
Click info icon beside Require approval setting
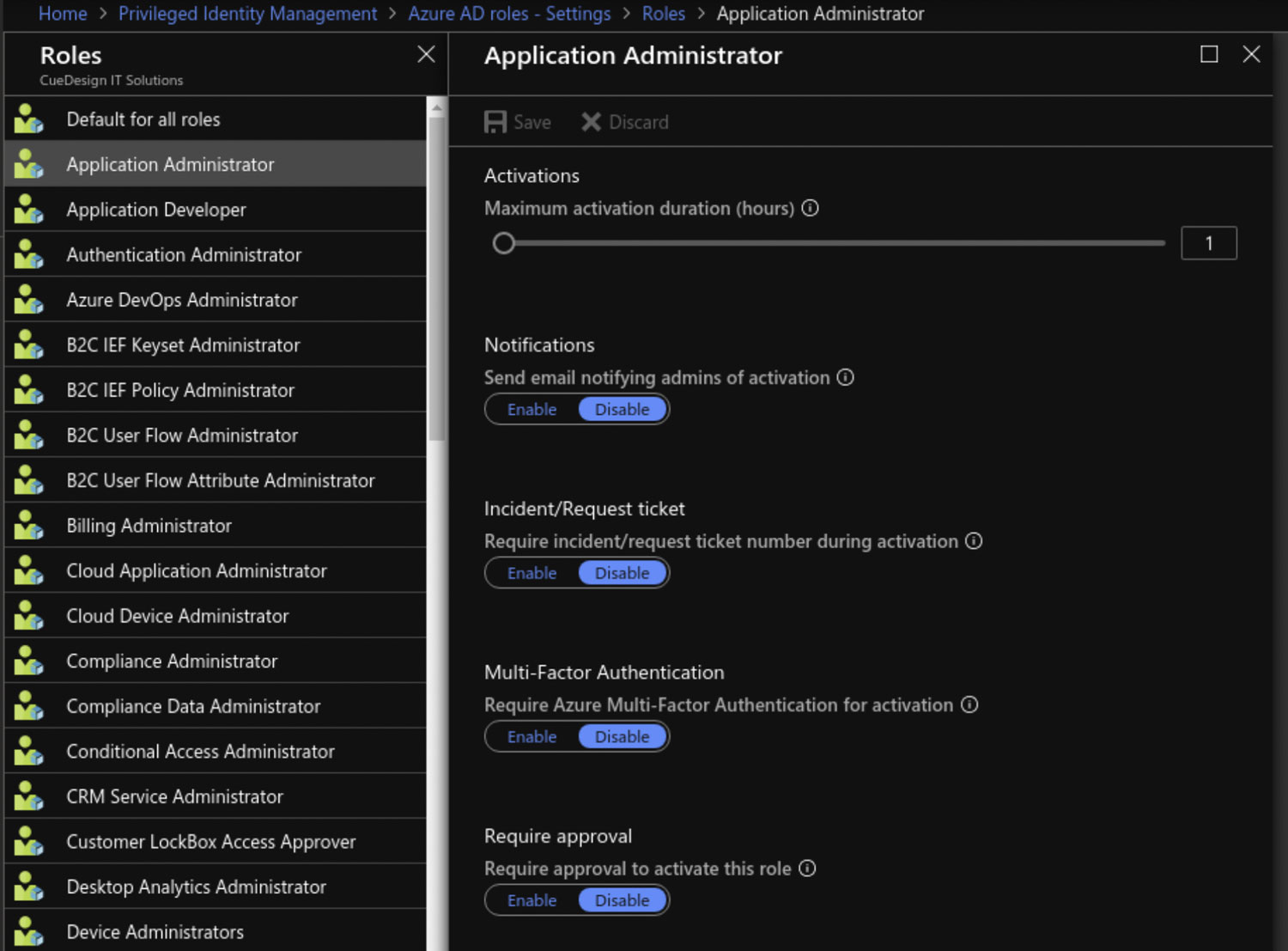click(x=807, y=869)
